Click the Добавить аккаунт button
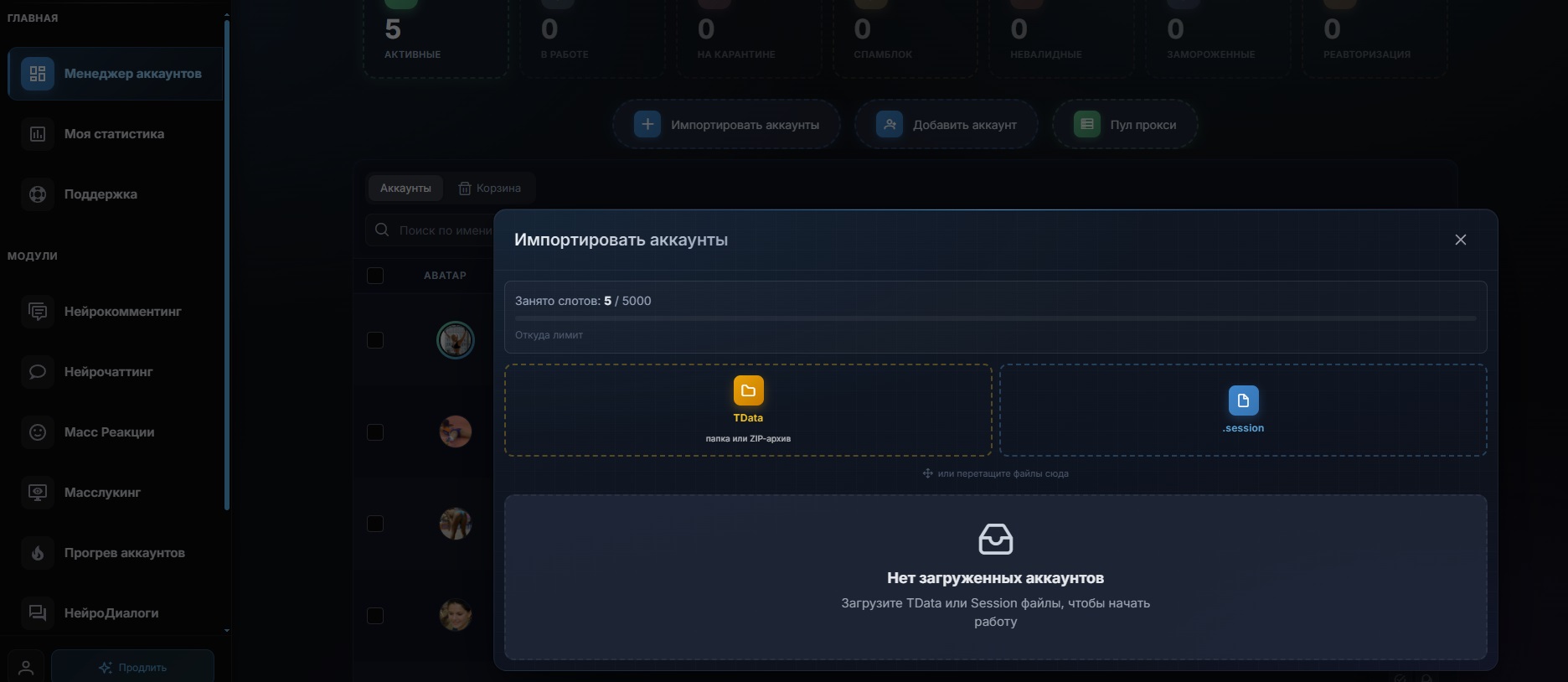Viewport: 1568px width, 682px height. (x=946, y=125)
